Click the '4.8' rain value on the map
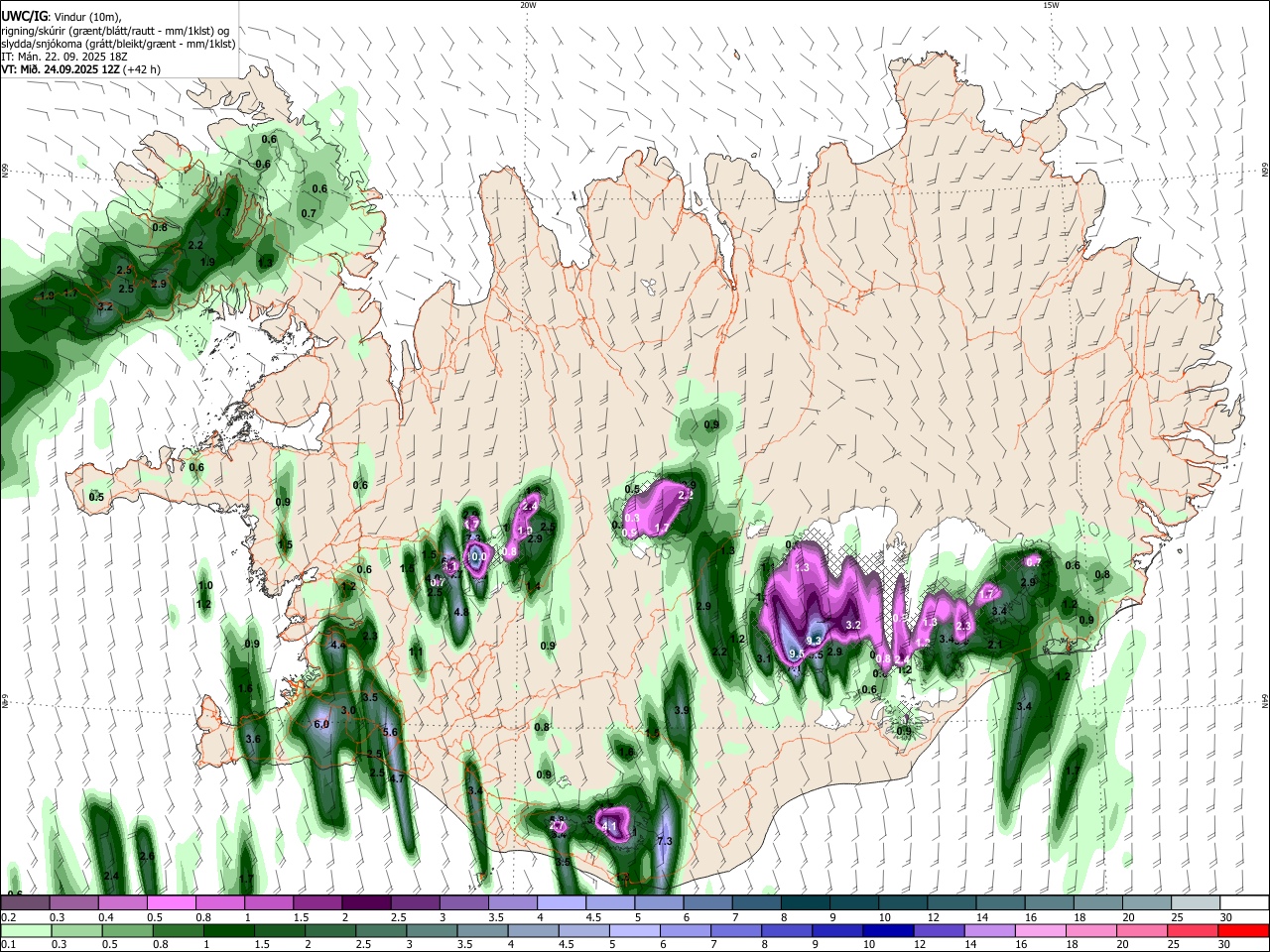The image size is (1270, 952). tap(461, 613)
